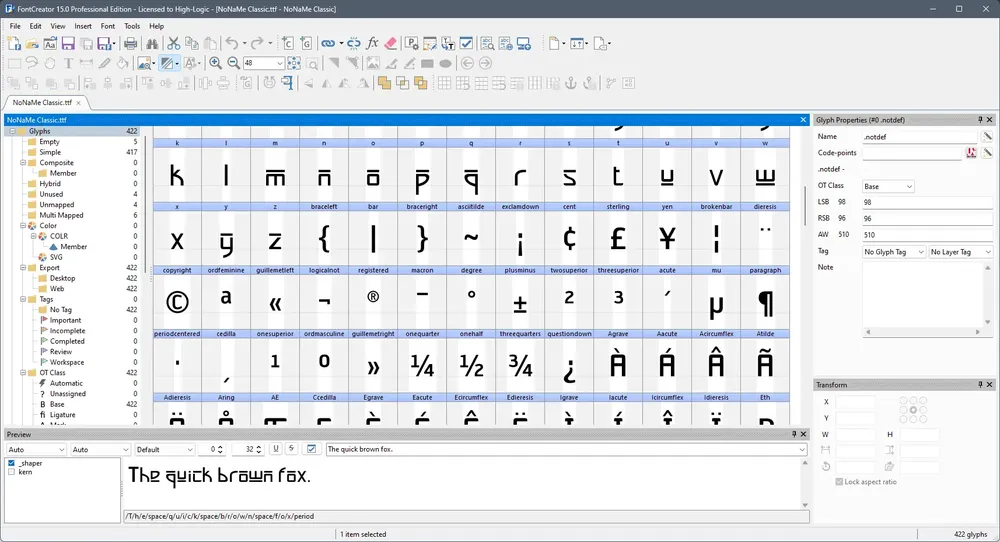The image size is (1000, 542).
Task: Click the fx glyph transformer icon
Action: (x=372, y=43)
